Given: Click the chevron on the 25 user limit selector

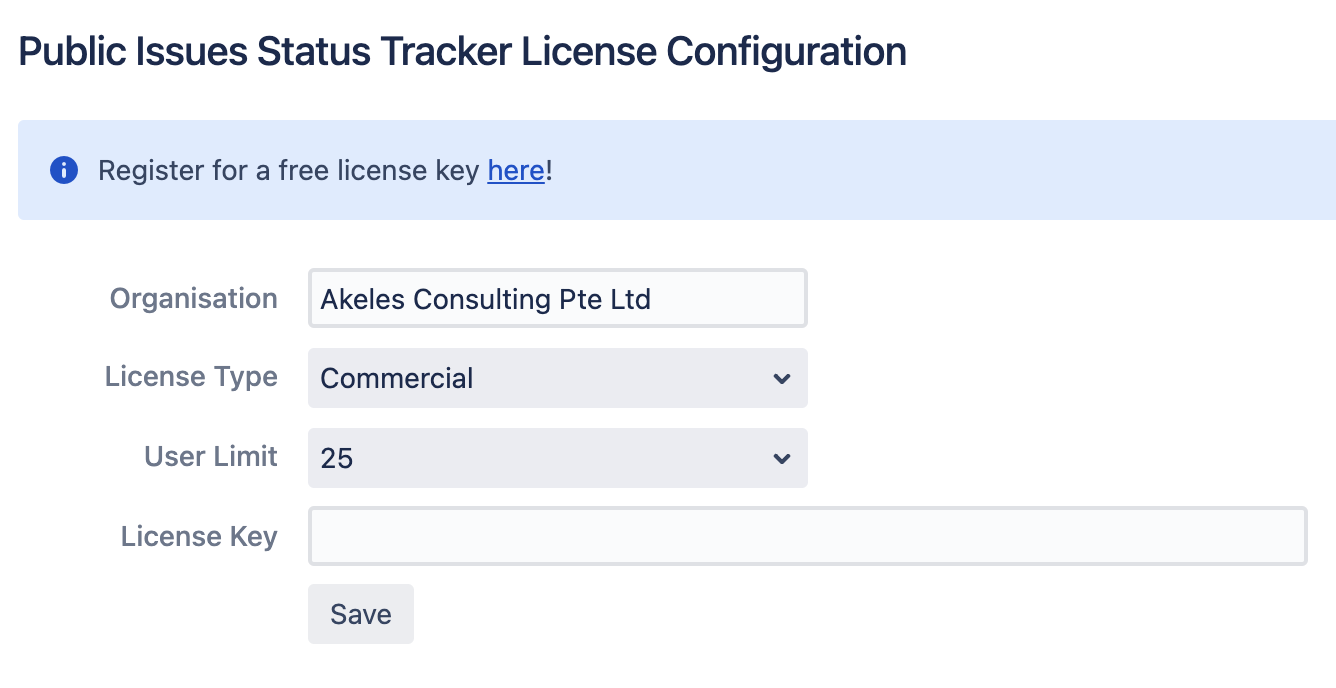Looking at the screenshot, I should point(781,458).
